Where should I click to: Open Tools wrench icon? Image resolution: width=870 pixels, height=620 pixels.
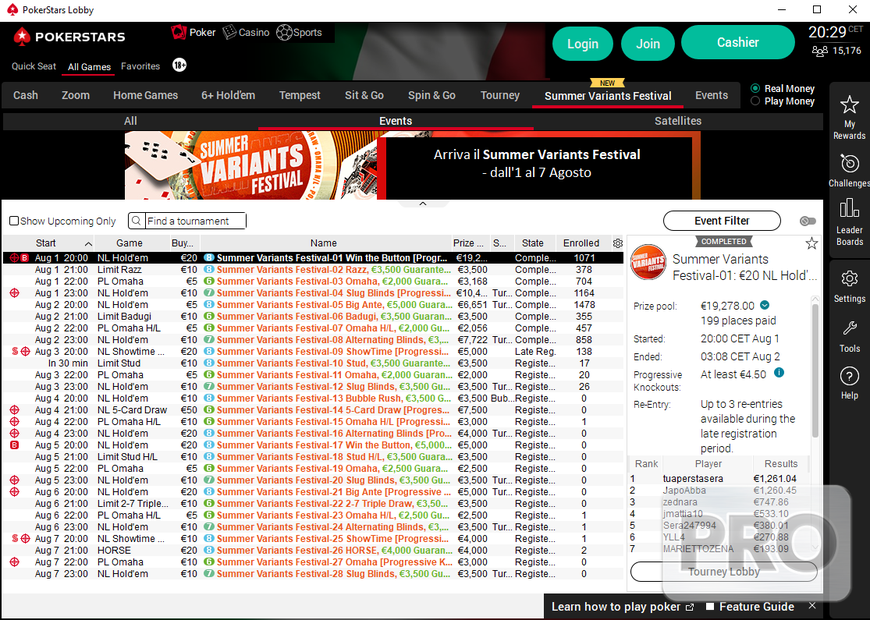point(849,329)
